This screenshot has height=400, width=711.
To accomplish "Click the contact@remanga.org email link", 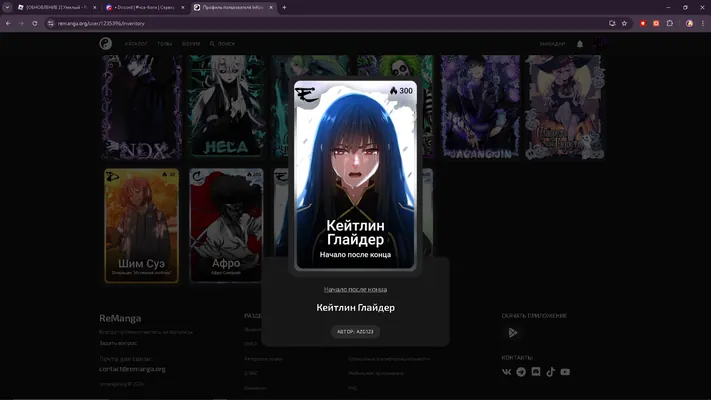I will tap(132, 369).
